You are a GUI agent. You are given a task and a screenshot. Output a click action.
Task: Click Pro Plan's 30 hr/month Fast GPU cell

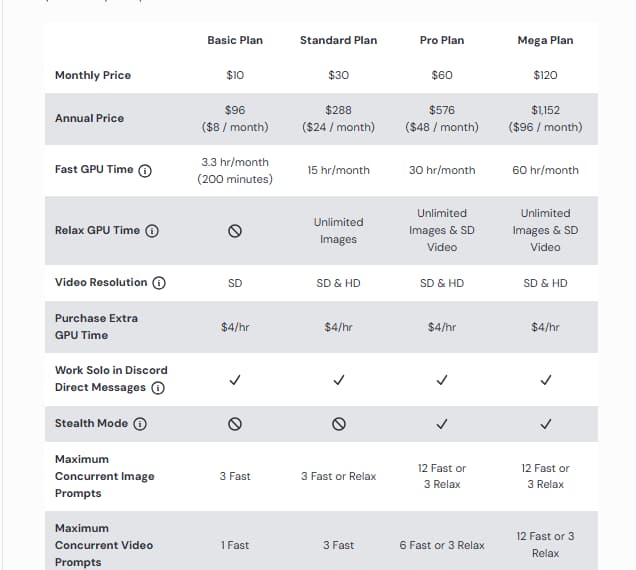[x=442, y=170]
